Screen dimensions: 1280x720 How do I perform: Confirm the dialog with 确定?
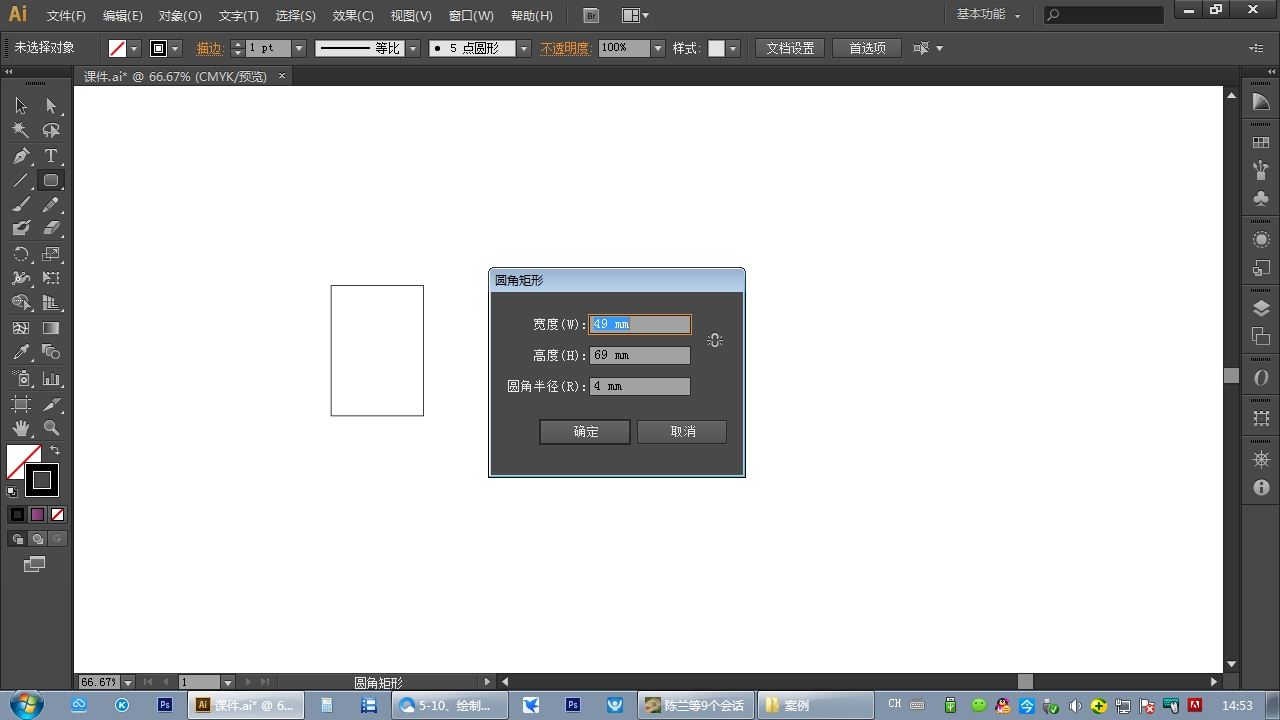click(x=585, y=432)
